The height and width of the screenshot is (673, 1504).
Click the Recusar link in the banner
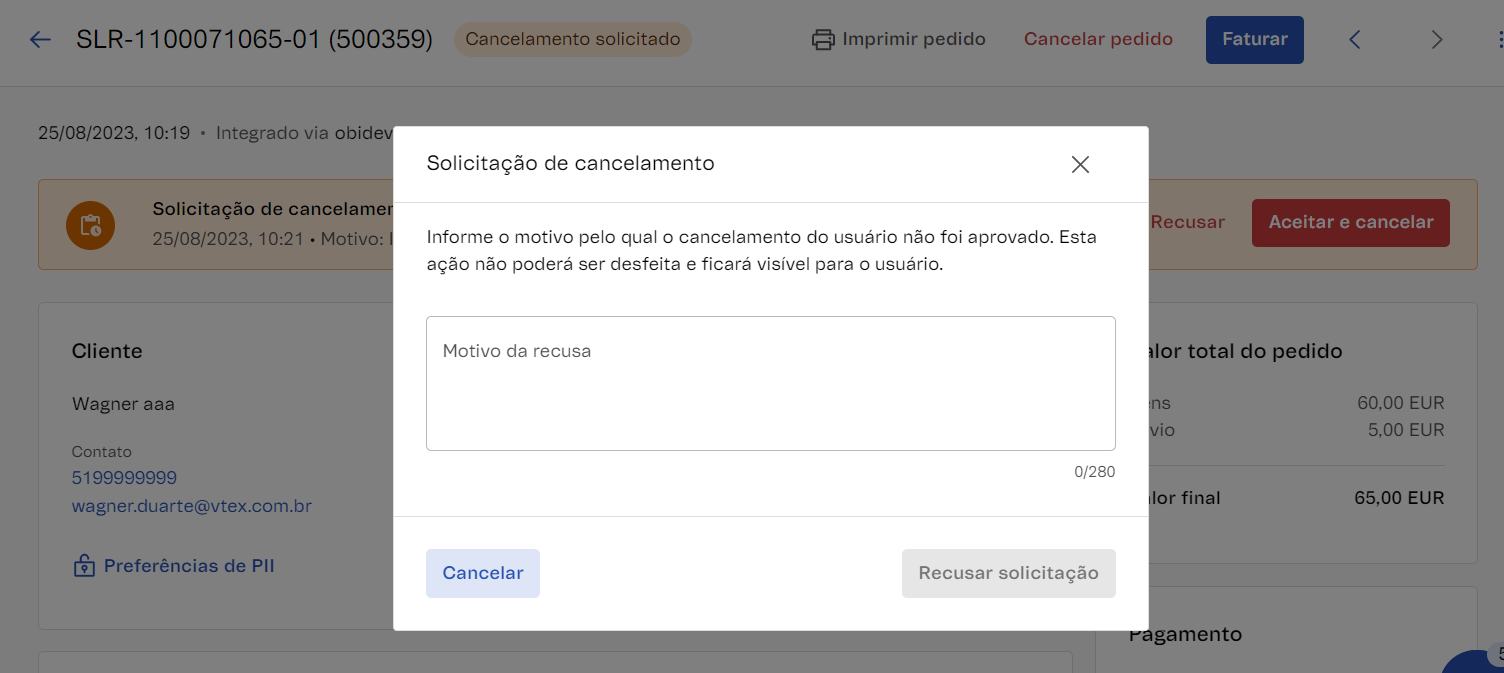coord(1187,223)
